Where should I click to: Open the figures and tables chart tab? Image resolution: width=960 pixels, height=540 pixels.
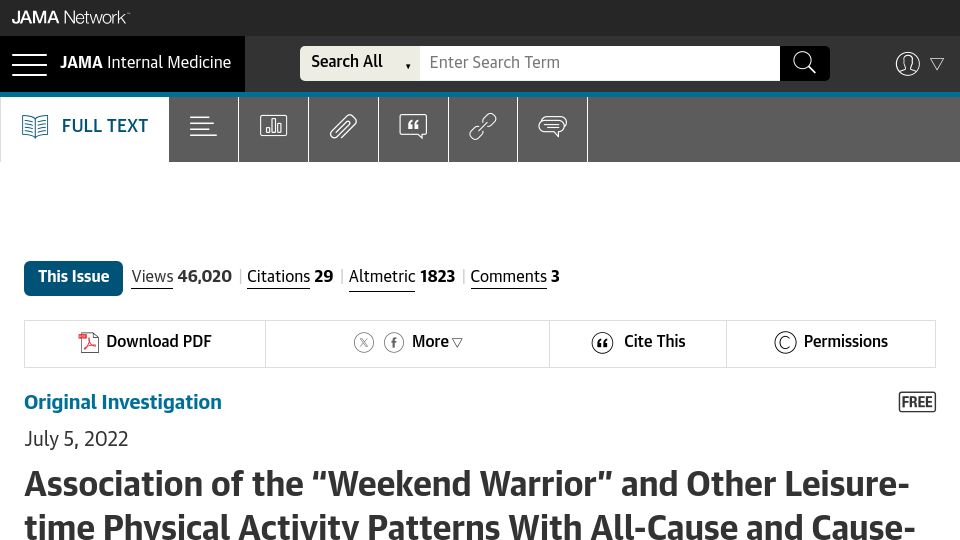(273, 127)
